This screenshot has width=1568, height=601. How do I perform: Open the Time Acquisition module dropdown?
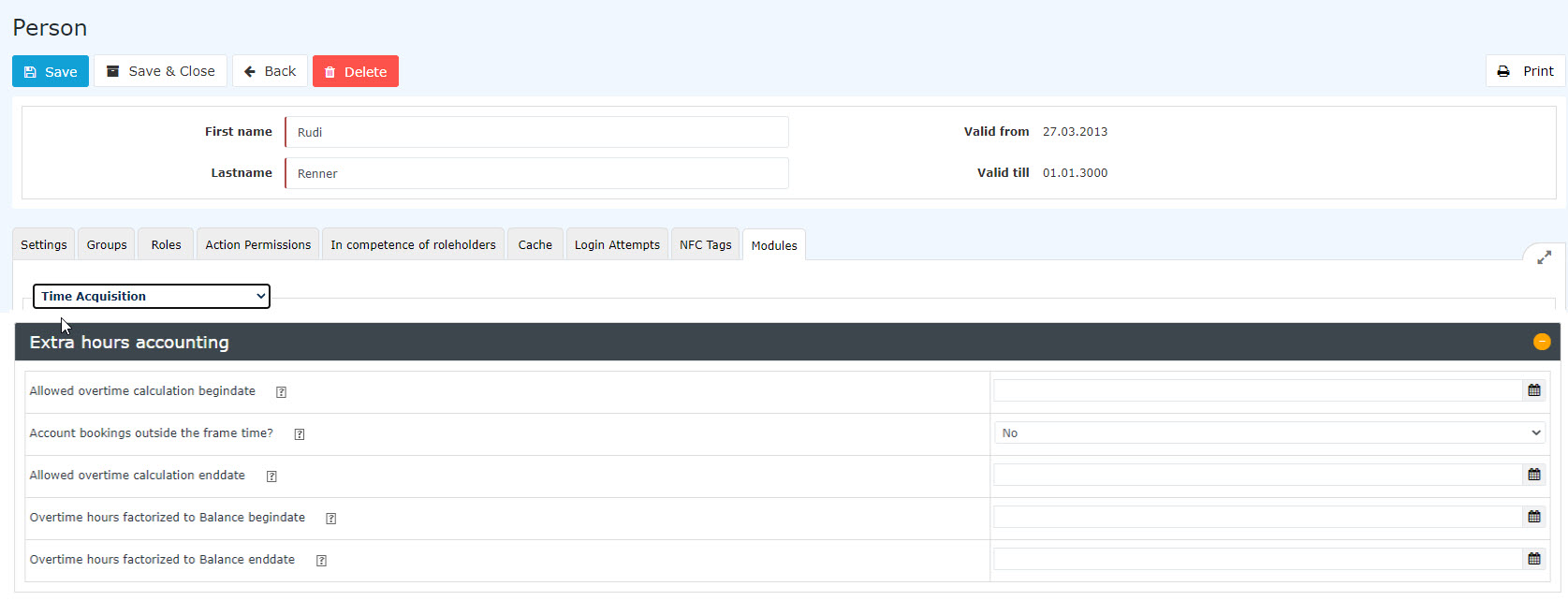(152, 296)
